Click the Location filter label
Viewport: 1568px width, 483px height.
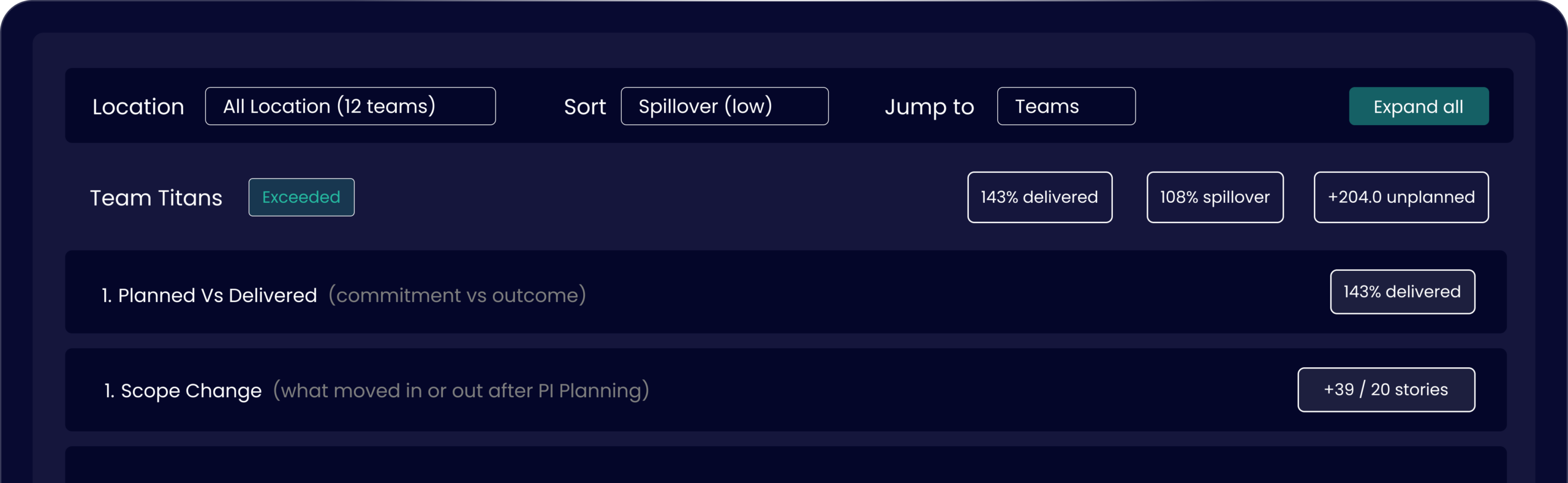pyautogui.click(x=138, y=107)
